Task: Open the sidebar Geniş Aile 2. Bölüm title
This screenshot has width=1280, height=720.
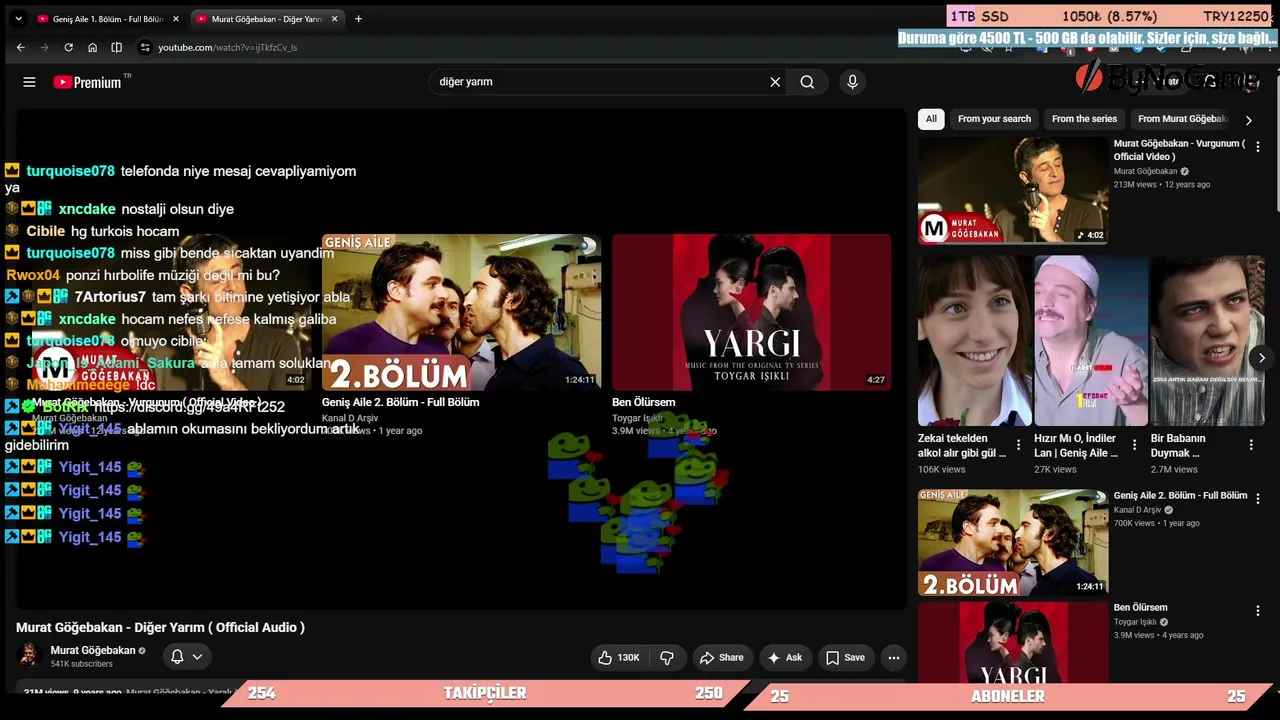Action: [1180, 496]
